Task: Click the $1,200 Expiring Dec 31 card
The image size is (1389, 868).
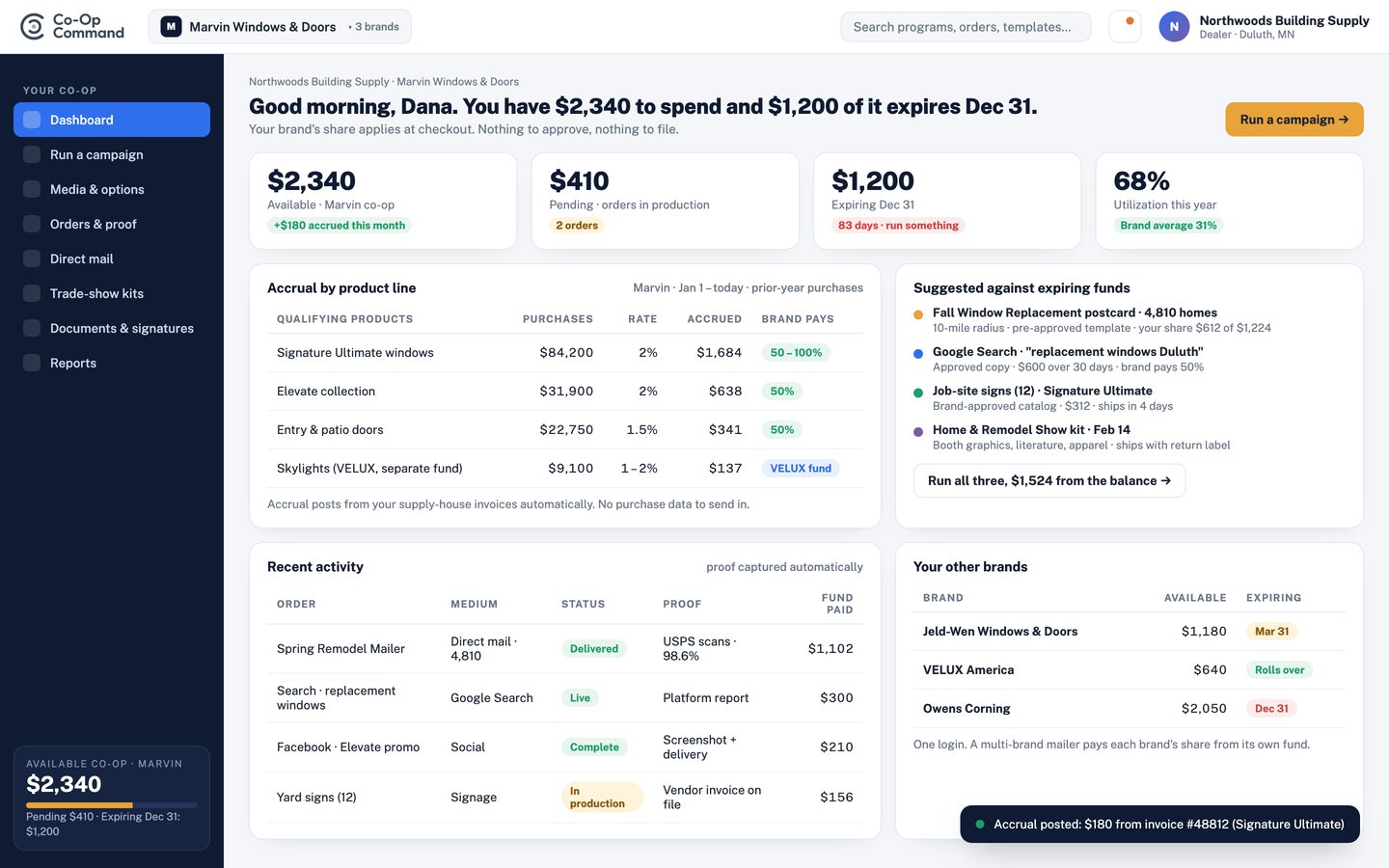Action: (947, 201)
